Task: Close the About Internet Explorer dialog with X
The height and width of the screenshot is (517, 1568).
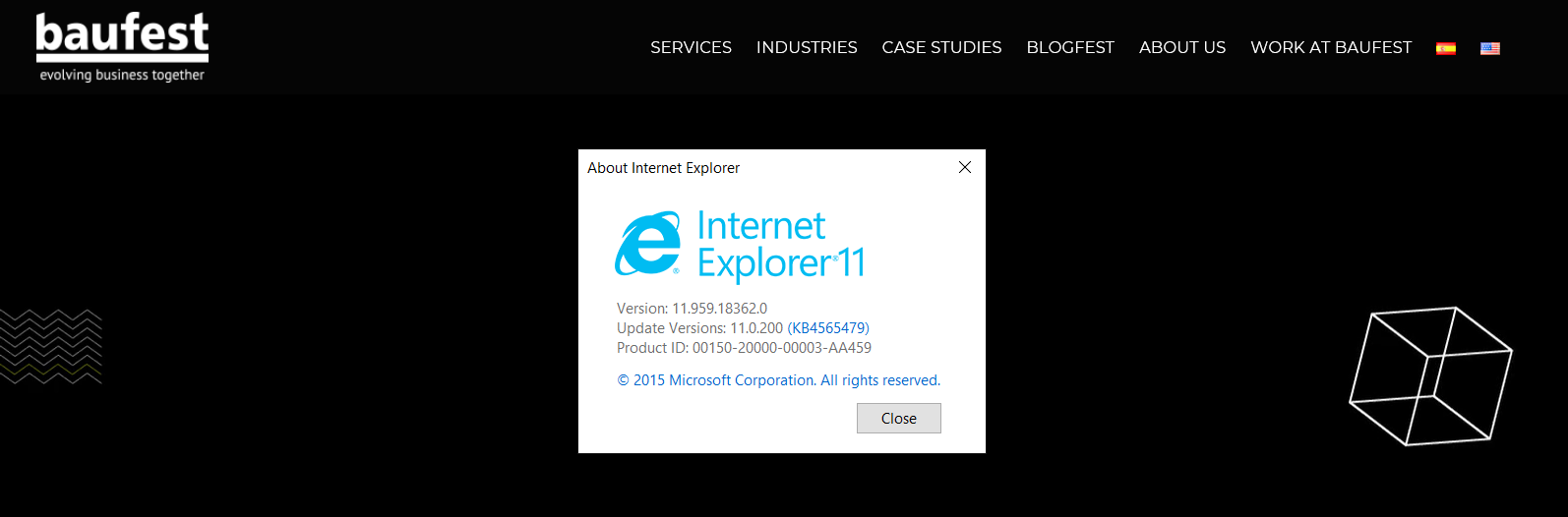Action: 965,167
